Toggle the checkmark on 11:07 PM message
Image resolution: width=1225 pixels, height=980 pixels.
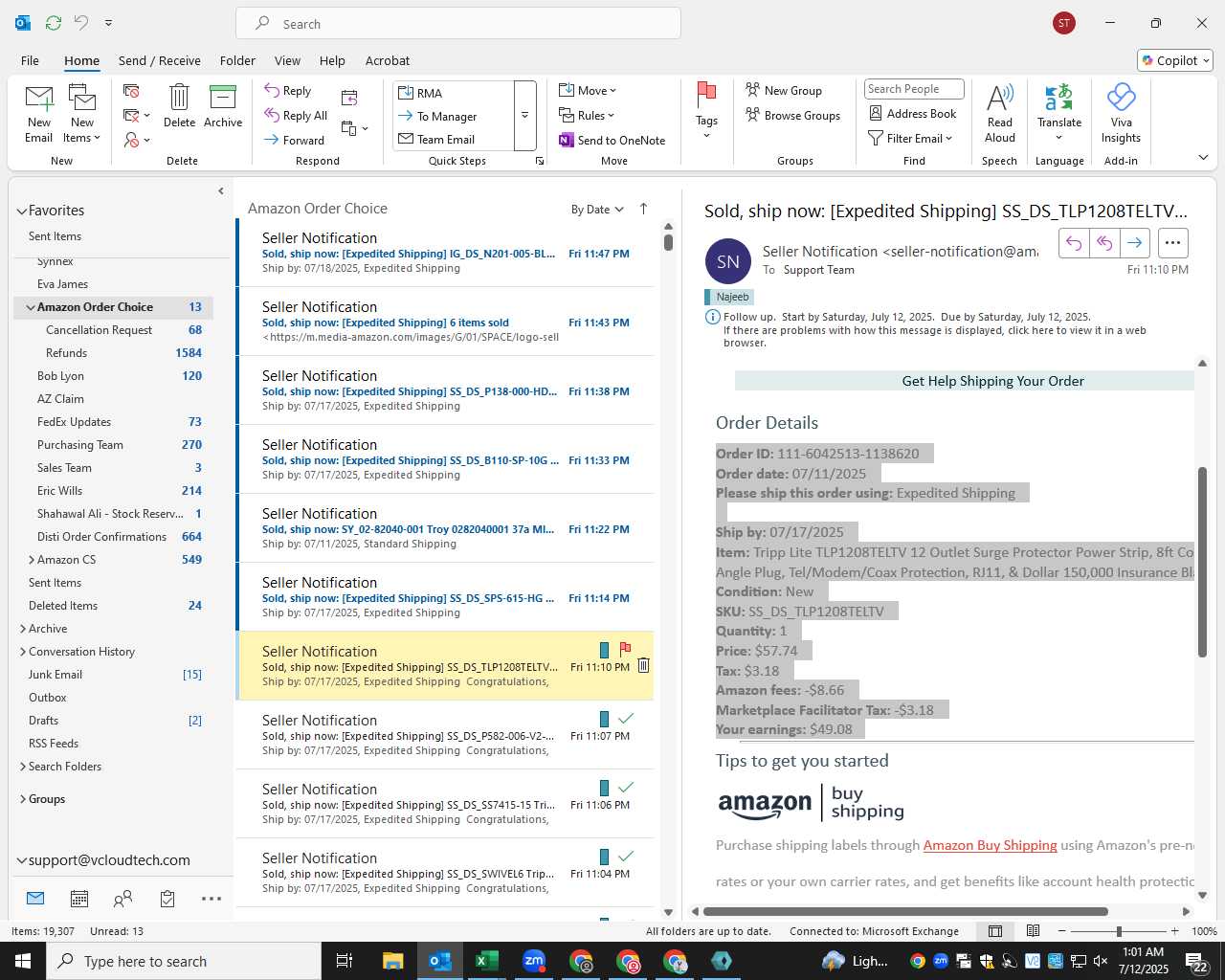click(x=626, y=718)
